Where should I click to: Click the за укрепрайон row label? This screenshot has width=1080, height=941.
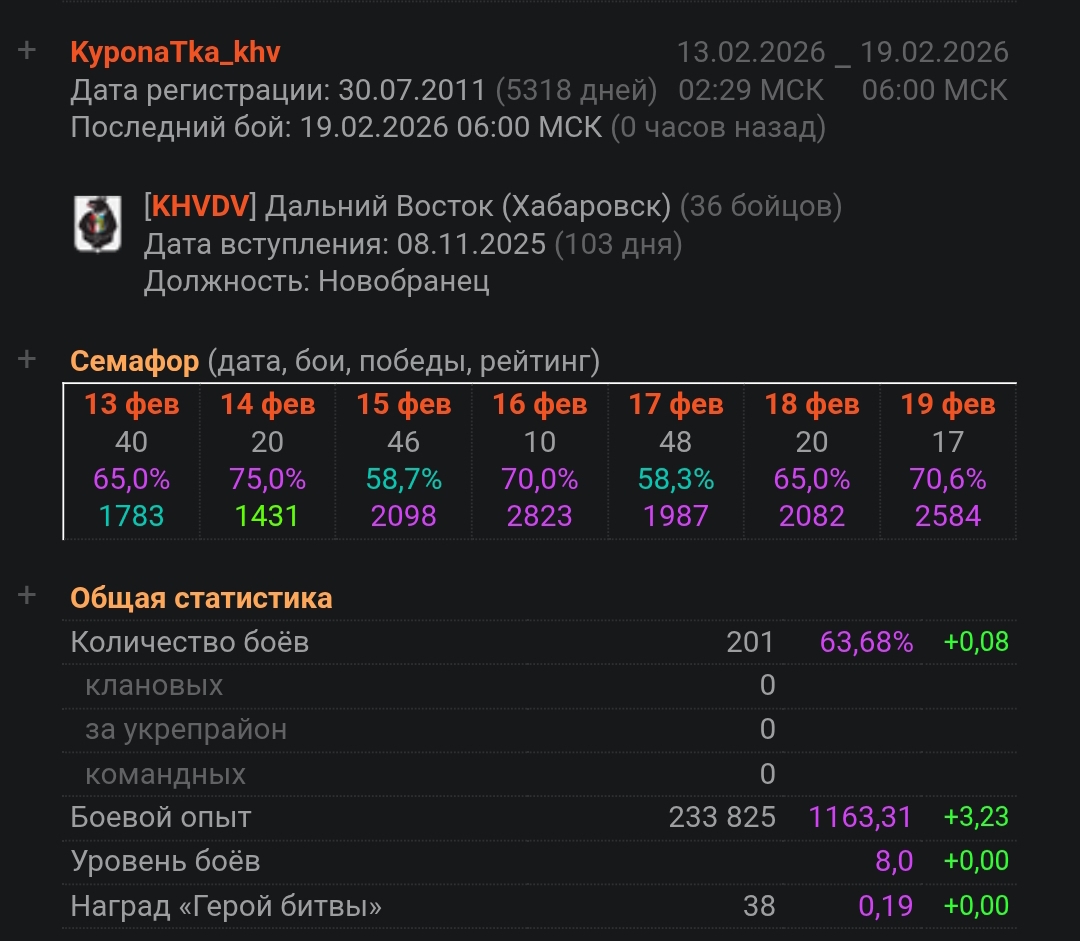[x=186, y=730]
